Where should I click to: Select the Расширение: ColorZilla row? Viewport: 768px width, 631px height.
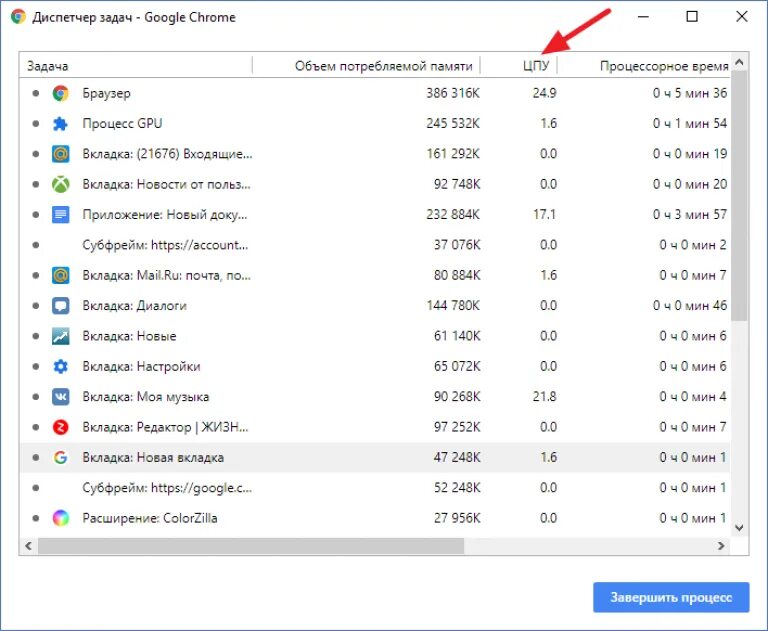pyautogui.click(x=375, y=518)
